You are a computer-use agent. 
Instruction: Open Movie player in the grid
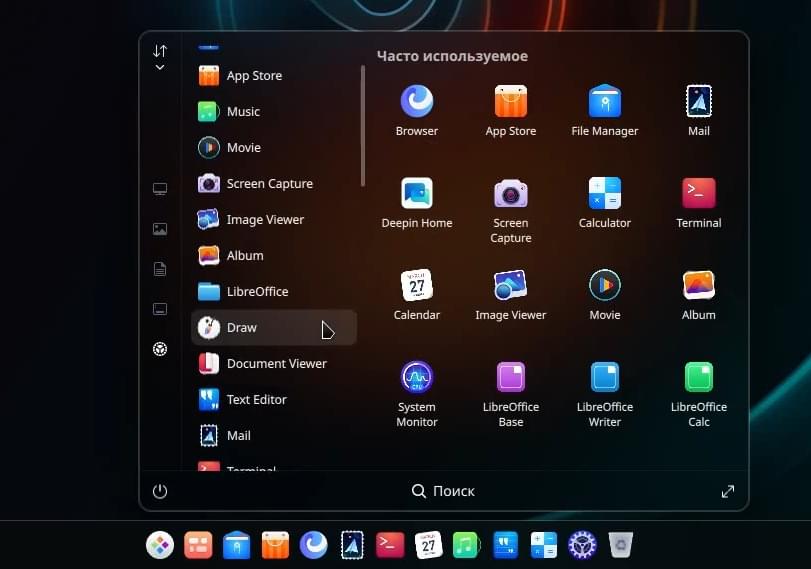pyautogui.click(x=605, y=294)
